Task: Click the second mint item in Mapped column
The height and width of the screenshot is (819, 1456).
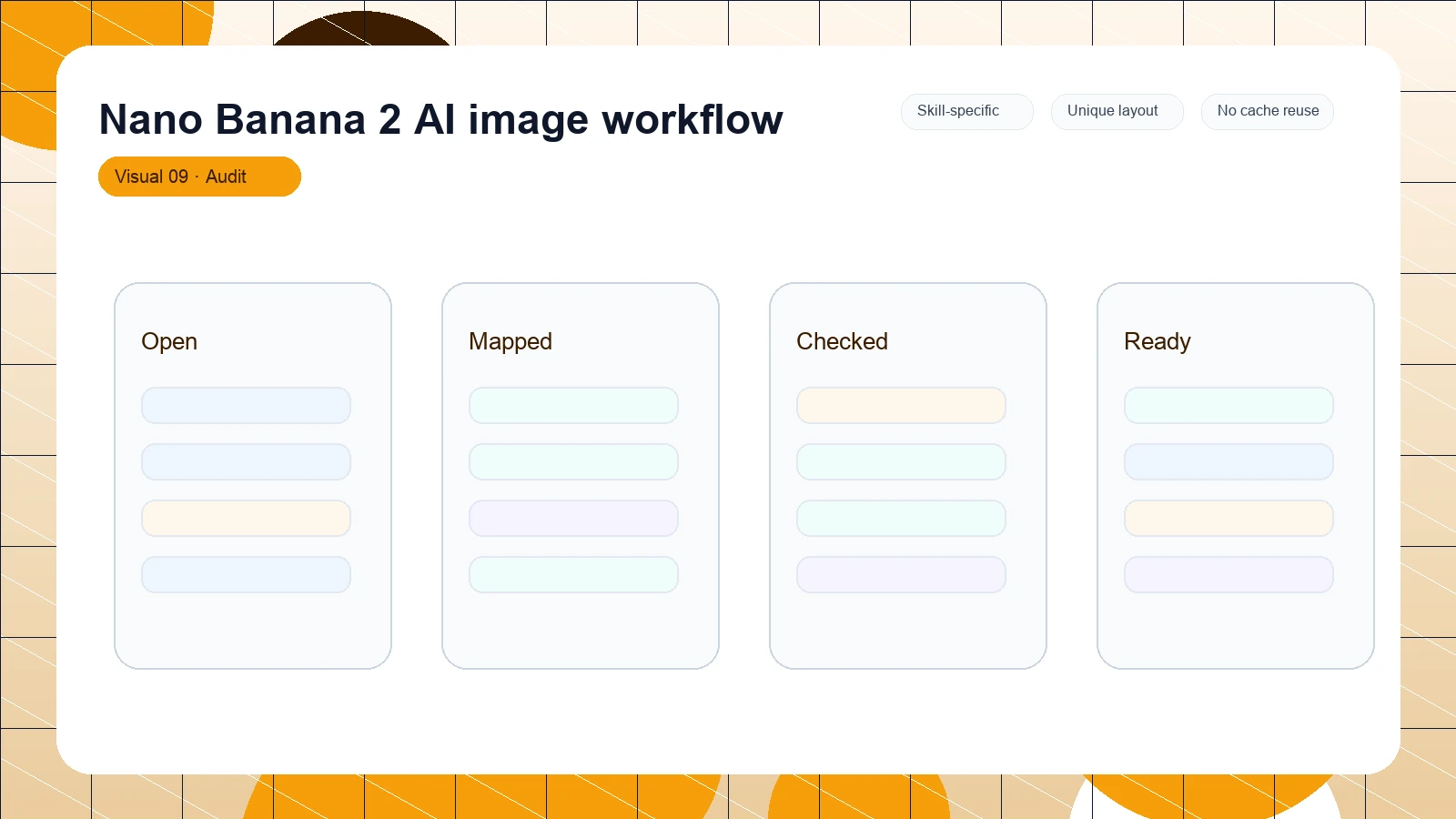Action: (x=573, y=461)
